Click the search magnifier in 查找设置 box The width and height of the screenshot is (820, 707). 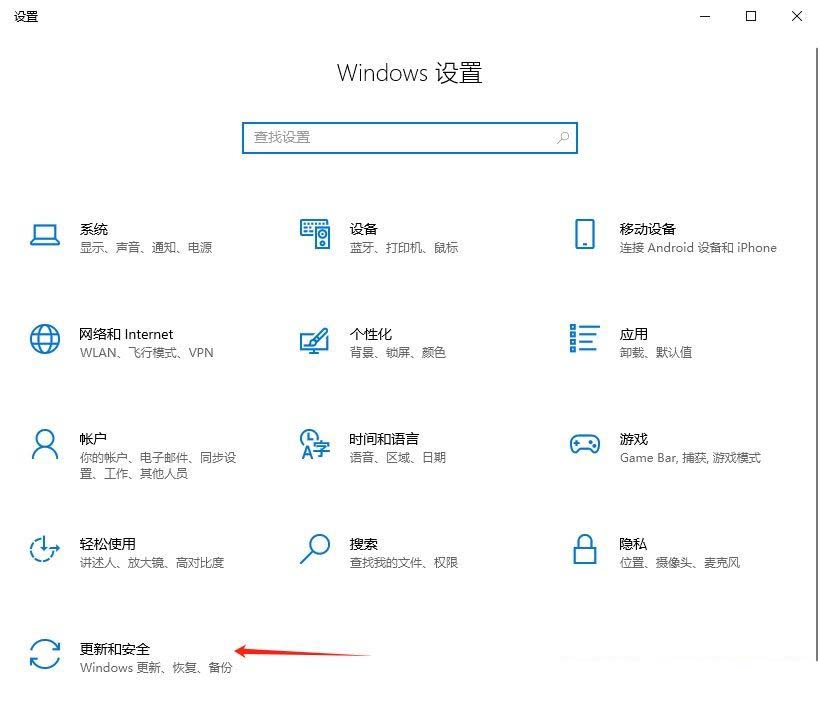click(563, 138)
